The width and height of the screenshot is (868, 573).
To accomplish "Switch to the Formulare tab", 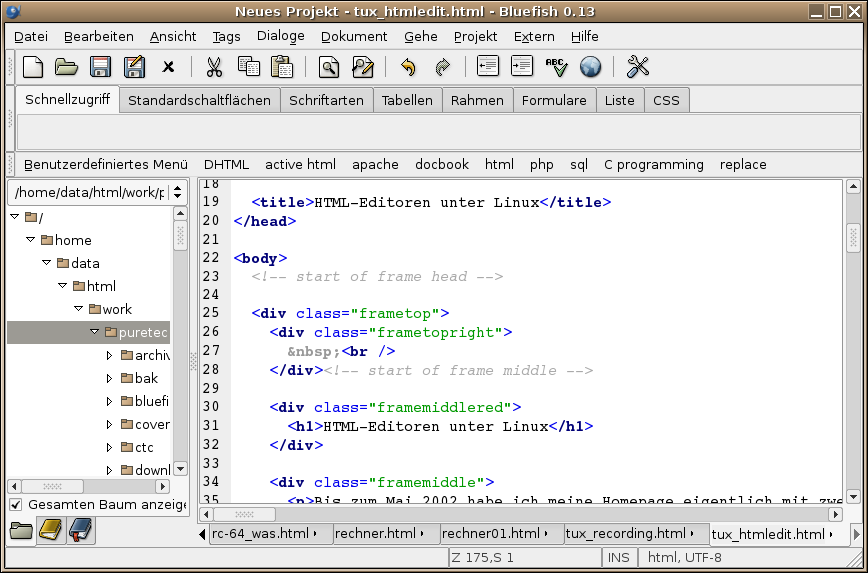I will pos(554,100).
